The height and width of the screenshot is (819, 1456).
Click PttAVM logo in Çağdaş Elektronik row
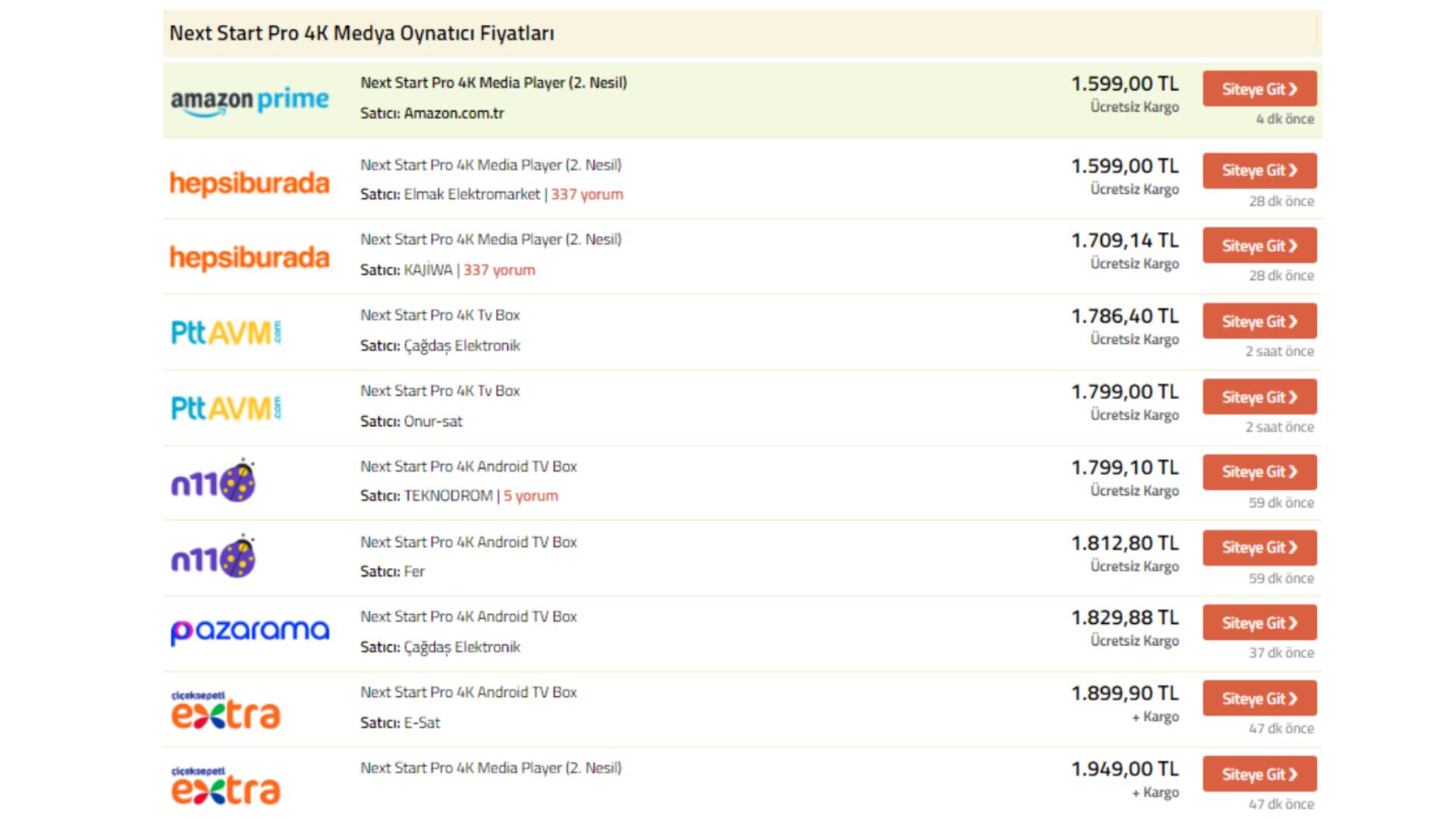(x=226, y=332)
